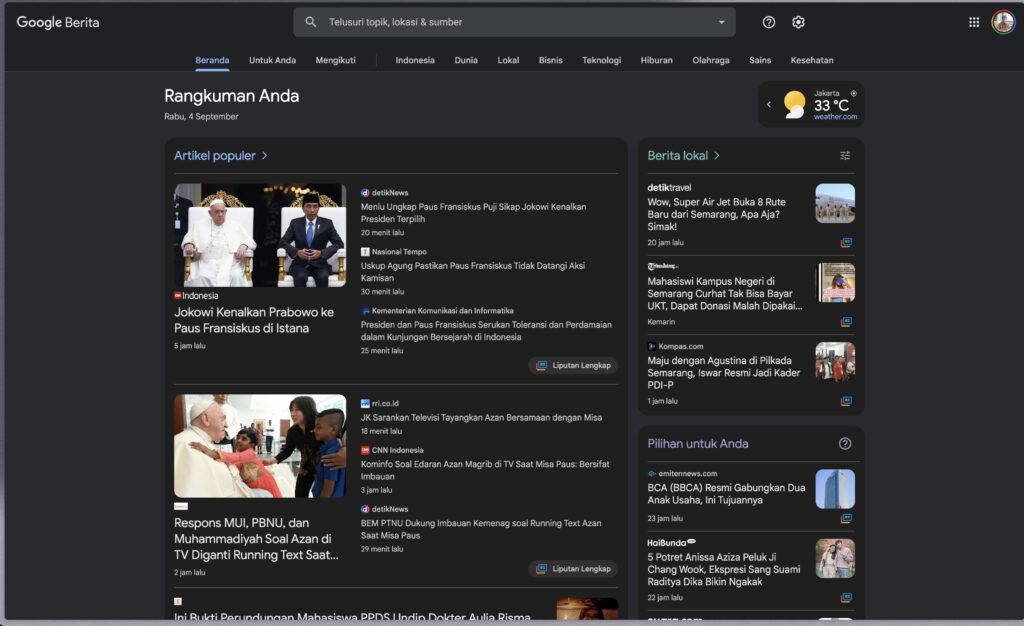1024x626 pixels.
Task: Collapse weather widget with left chevron
Action: (x=769, y=104)
